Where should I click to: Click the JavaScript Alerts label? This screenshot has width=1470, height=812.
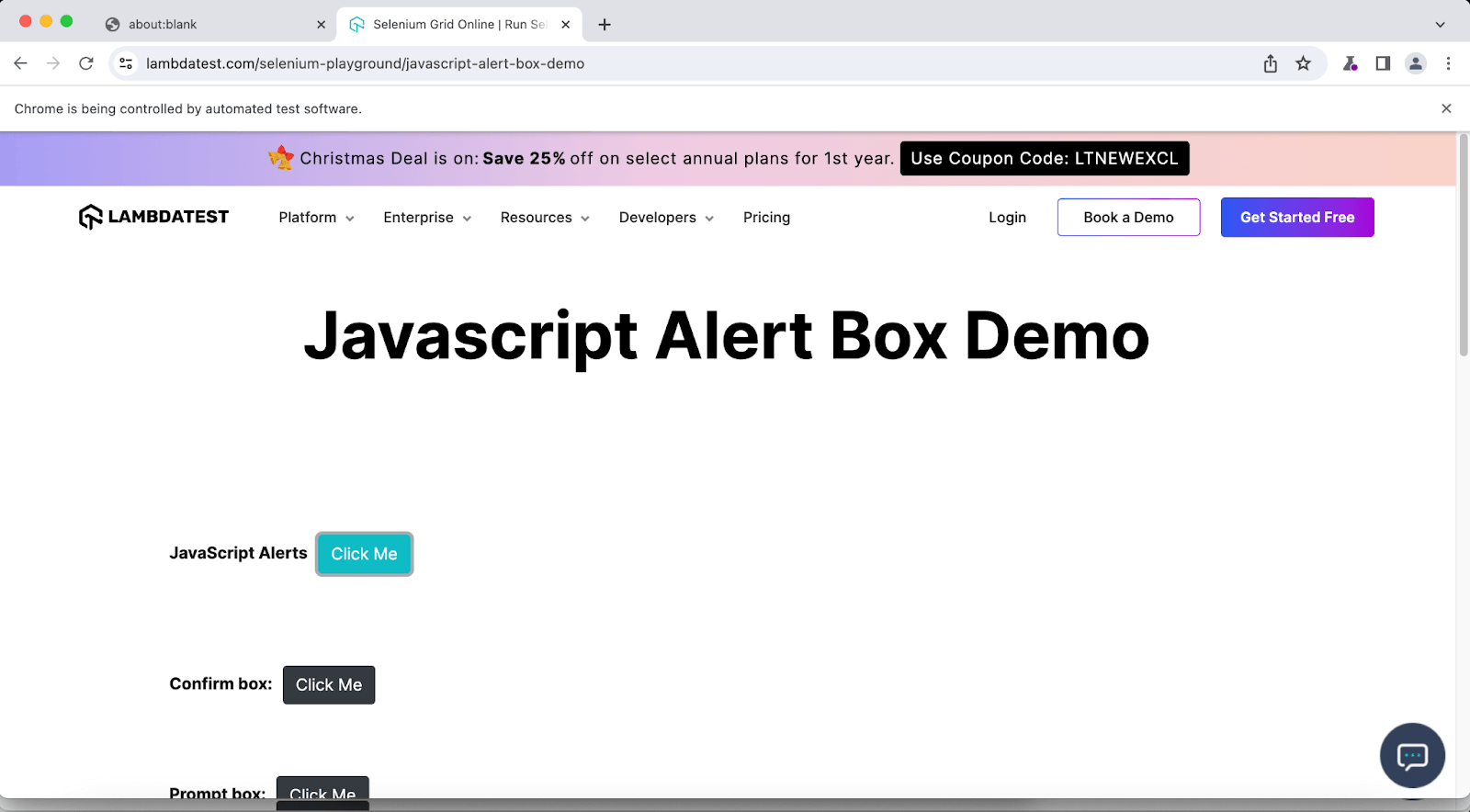238,553
